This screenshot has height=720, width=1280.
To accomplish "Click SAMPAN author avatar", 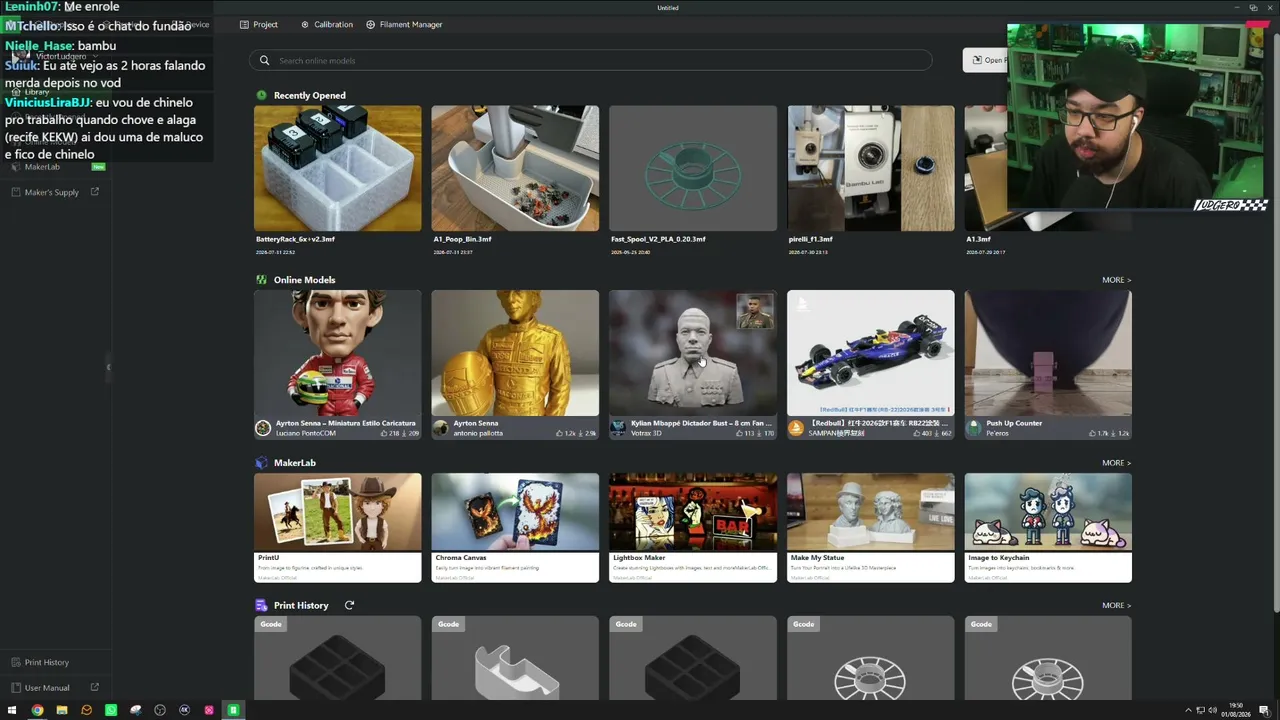I will (796, 428).
